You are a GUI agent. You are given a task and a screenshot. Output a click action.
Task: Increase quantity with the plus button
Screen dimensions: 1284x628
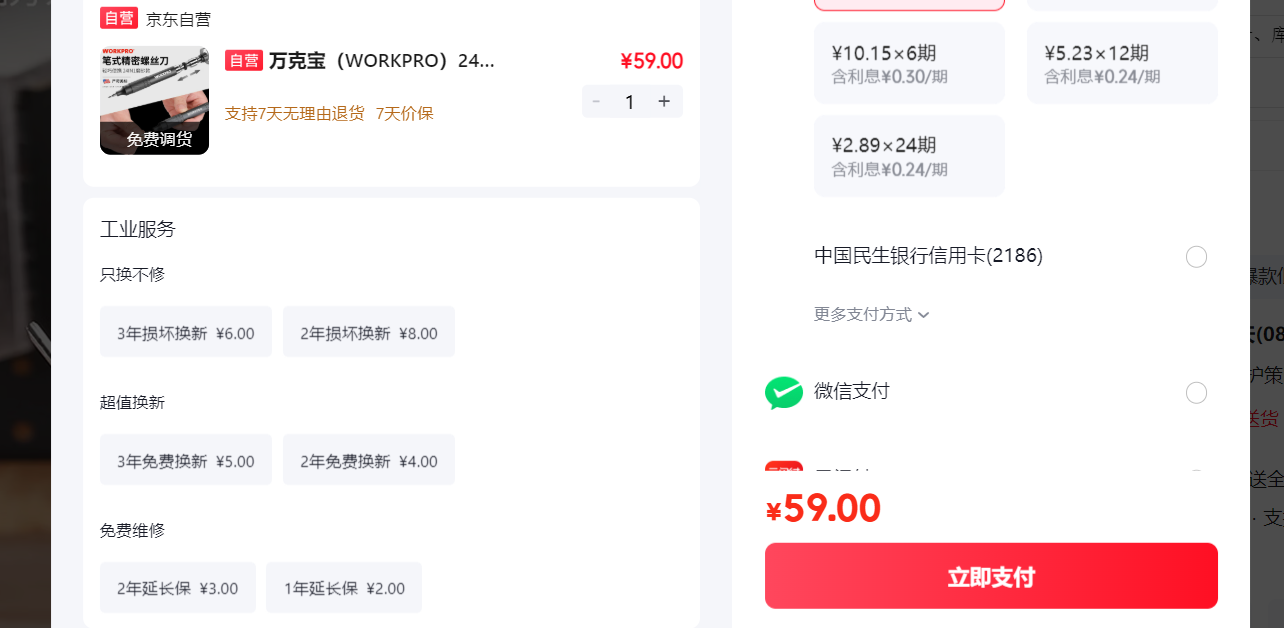coord(664,102)
